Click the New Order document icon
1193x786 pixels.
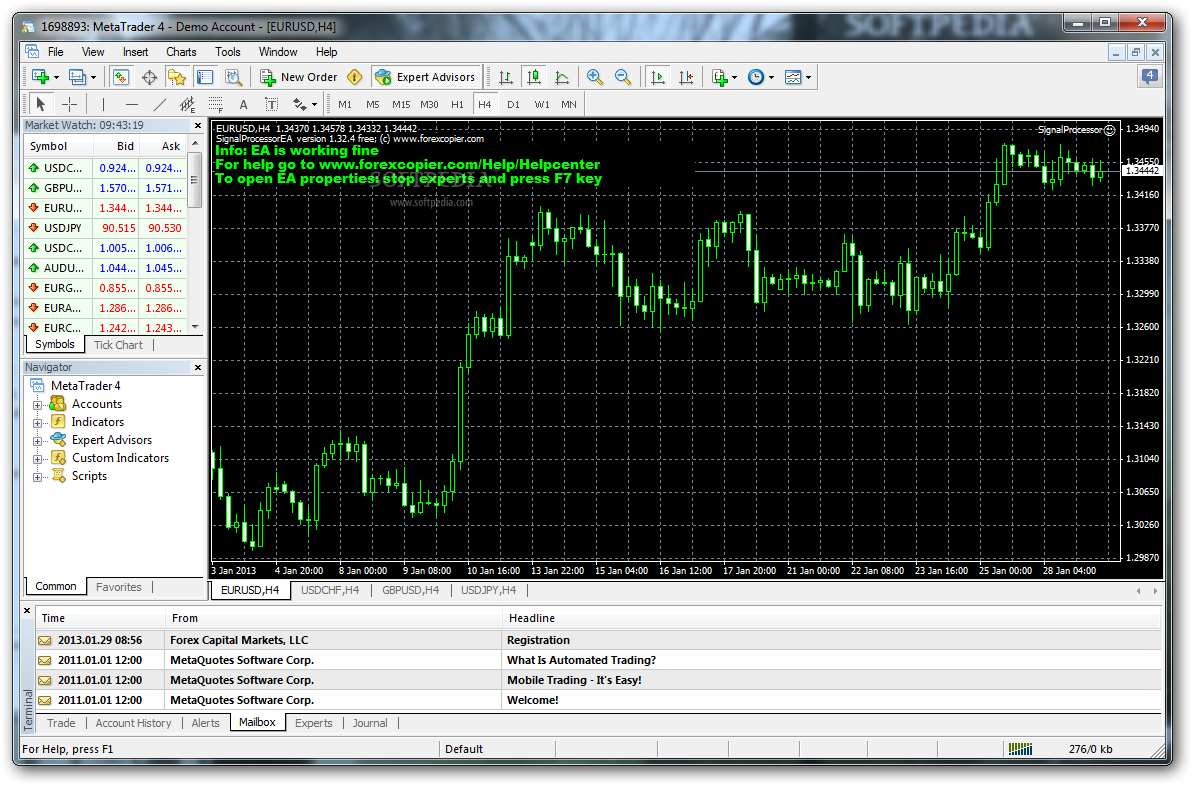[267, 77]
